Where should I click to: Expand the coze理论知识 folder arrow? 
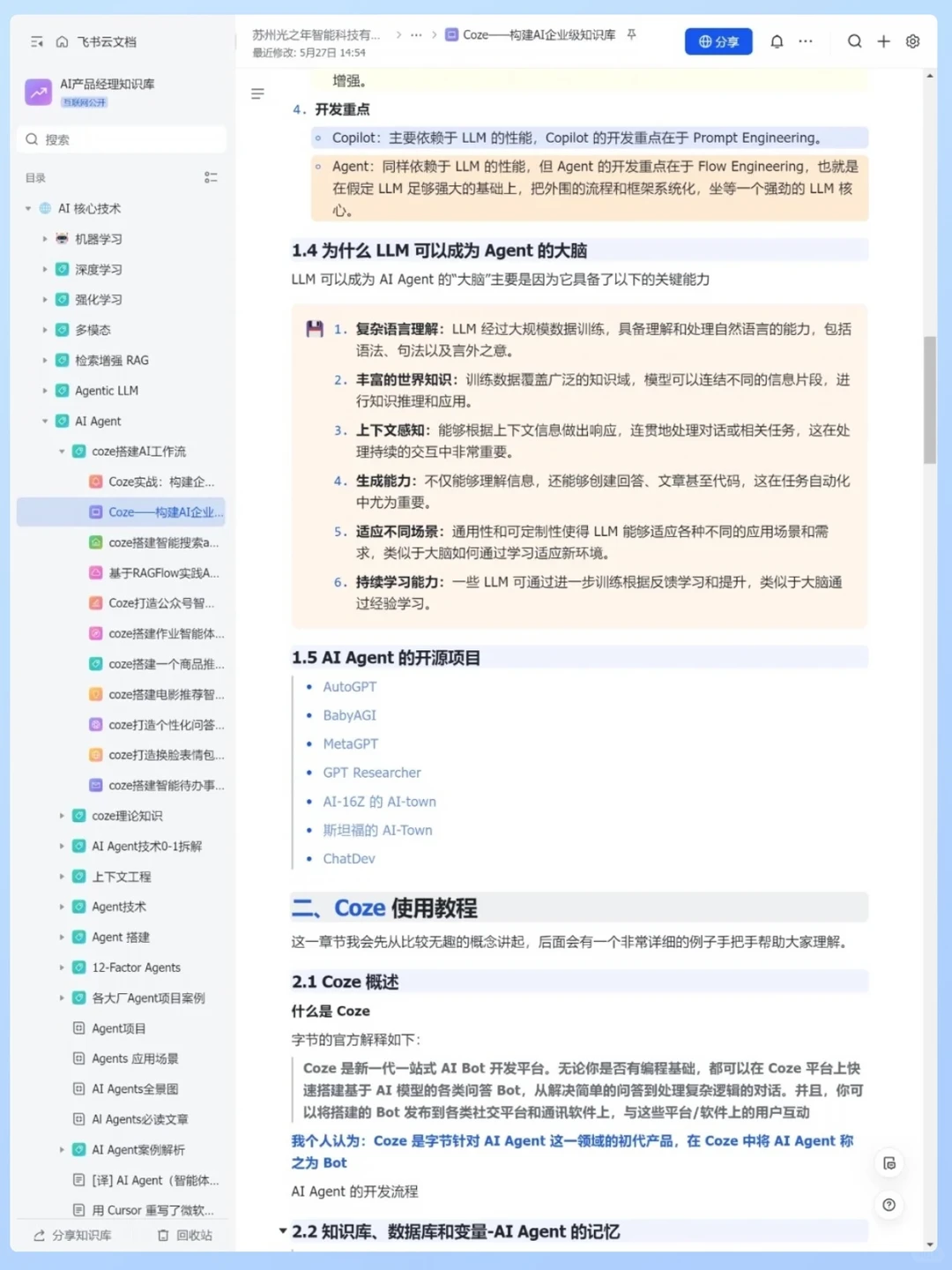tap(62, 816)
